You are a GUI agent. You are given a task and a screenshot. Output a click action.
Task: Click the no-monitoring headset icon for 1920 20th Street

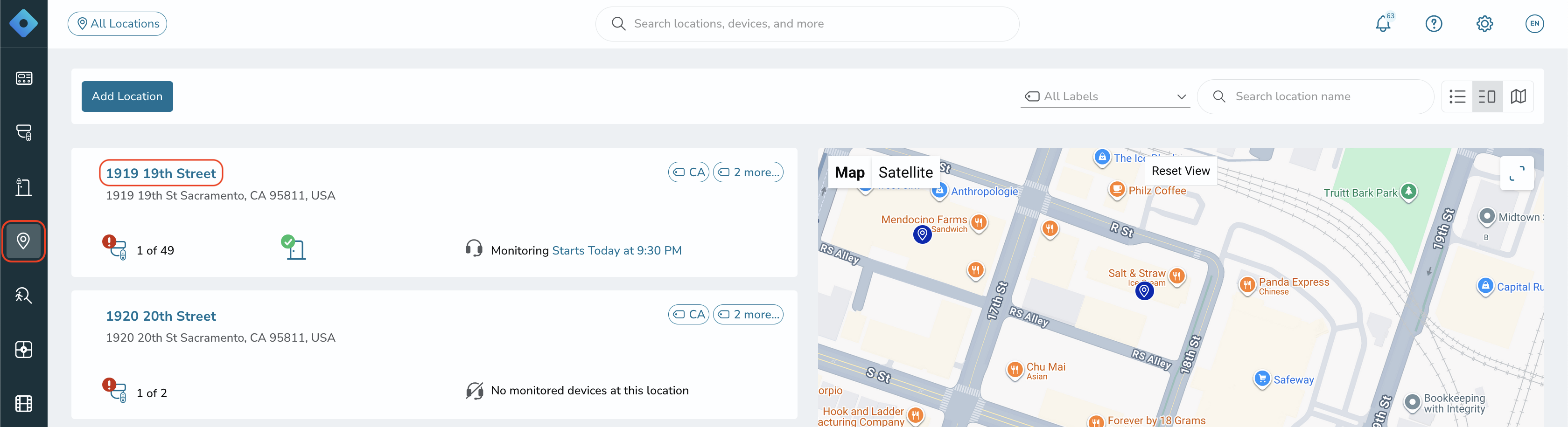tap(474, 391)
